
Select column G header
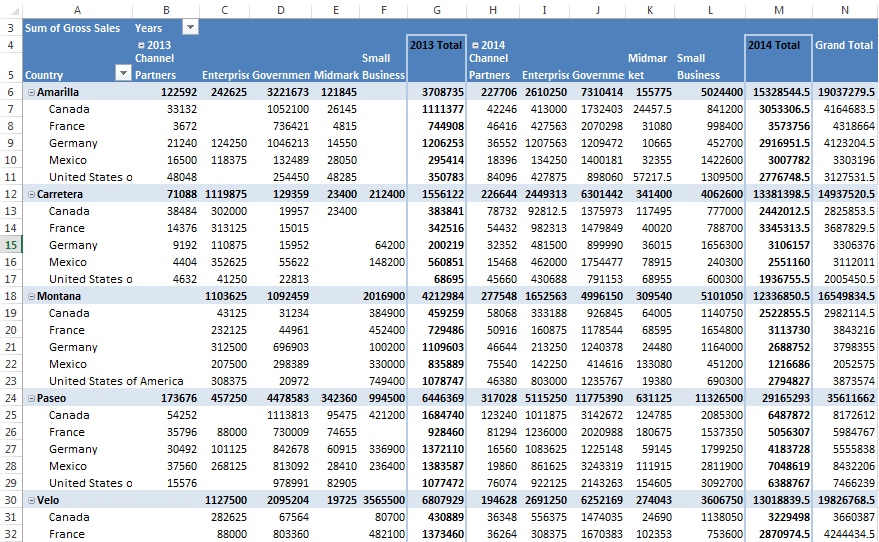coord(437,10)
